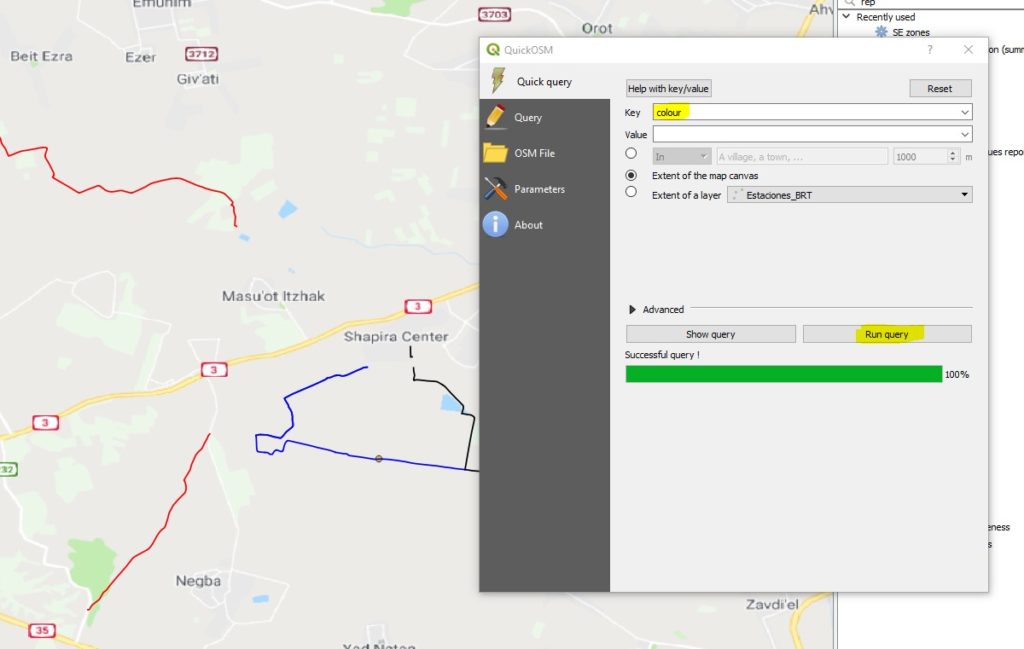This screenshot has width=1024, height=649.
Task: Click the SE zones gear icon
Action: (881, 32)
